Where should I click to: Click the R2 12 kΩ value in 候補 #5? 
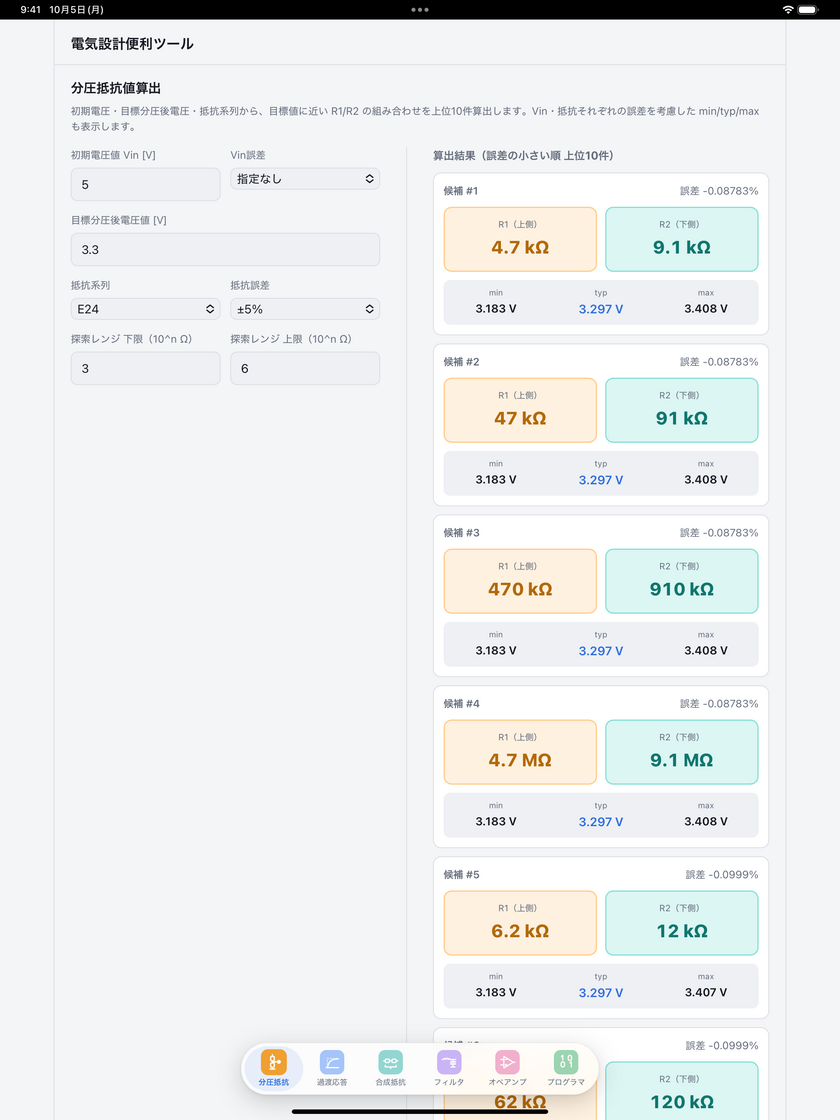(x=681, y=931)
